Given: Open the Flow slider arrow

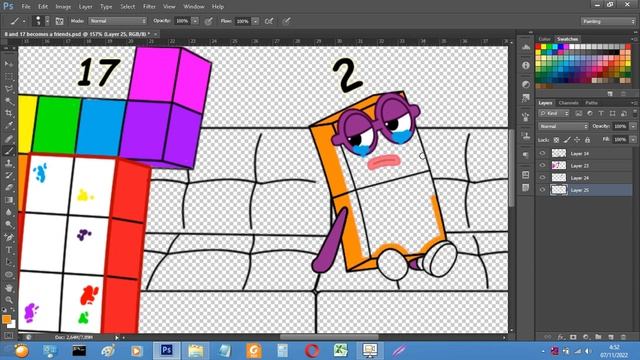Looking at the screenshot, I should click(256, 21).
